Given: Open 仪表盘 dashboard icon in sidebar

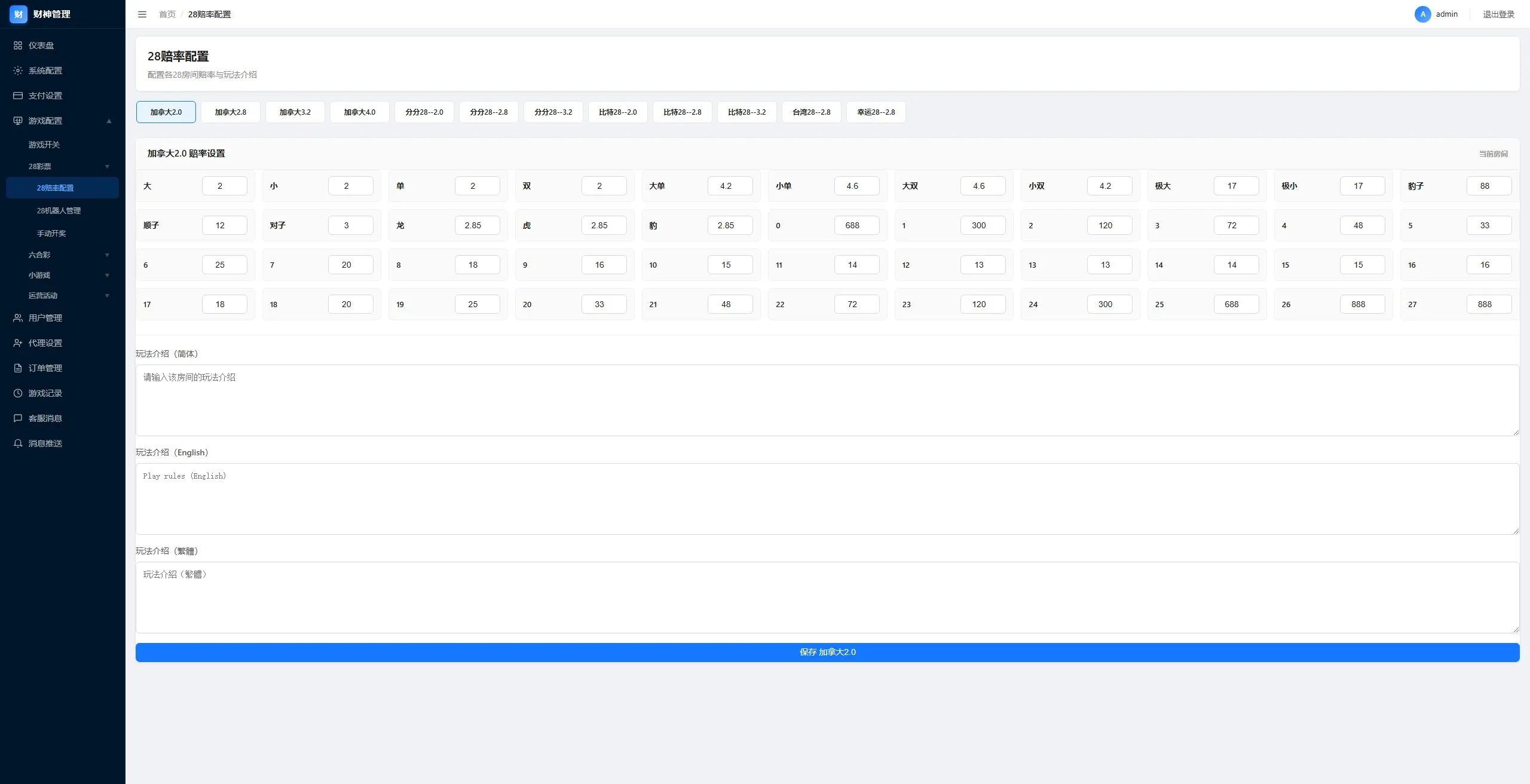Looking at the screenshot, I should 18,45.
